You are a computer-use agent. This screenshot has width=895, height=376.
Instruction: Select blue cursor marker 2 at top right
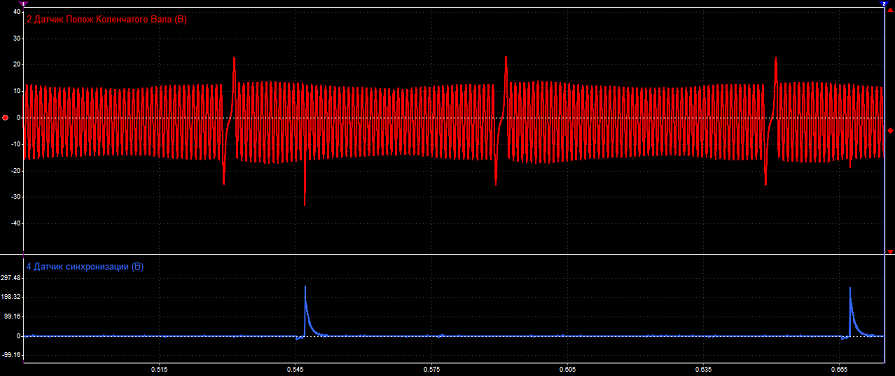pos(883,3)
